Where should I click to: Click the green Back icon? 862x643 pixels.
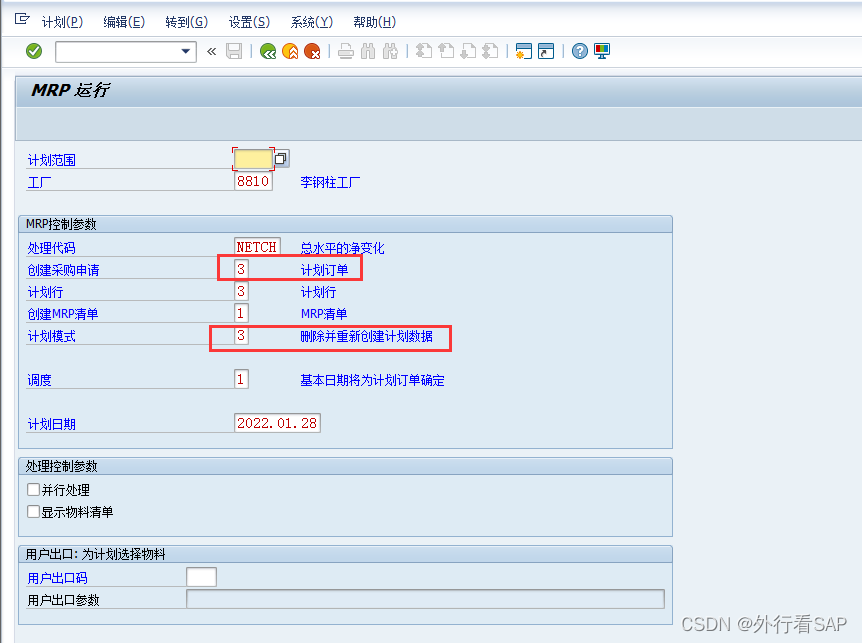[x=268, y=52]
